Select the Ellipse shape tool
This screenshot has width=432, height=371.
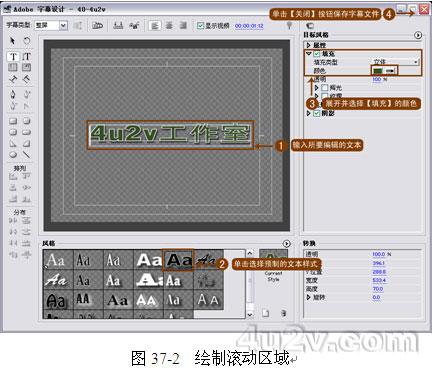pyautogui.click(x=13, y=154)
